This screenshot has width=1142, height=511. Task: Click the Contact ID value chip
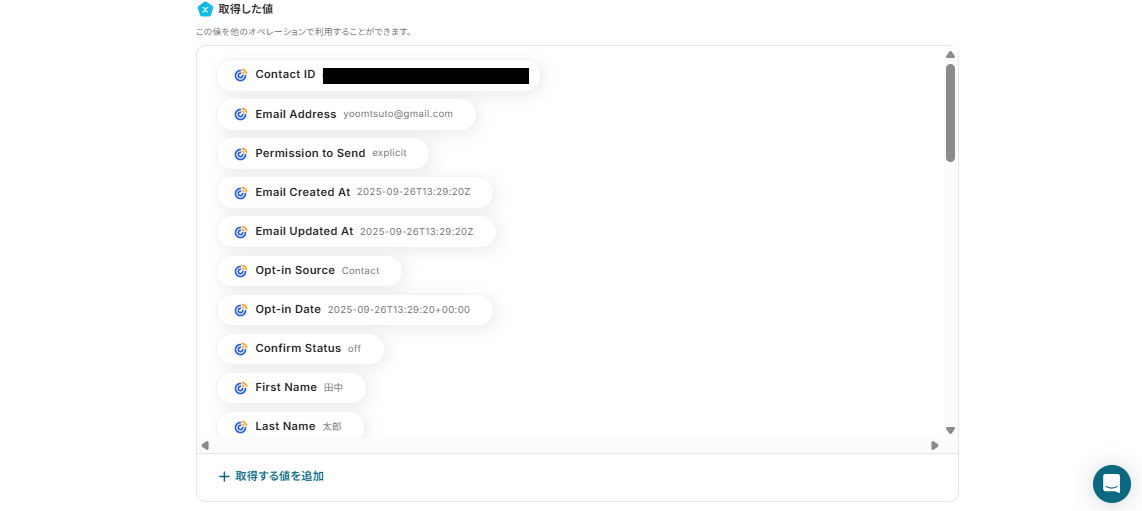click(378, 75)
